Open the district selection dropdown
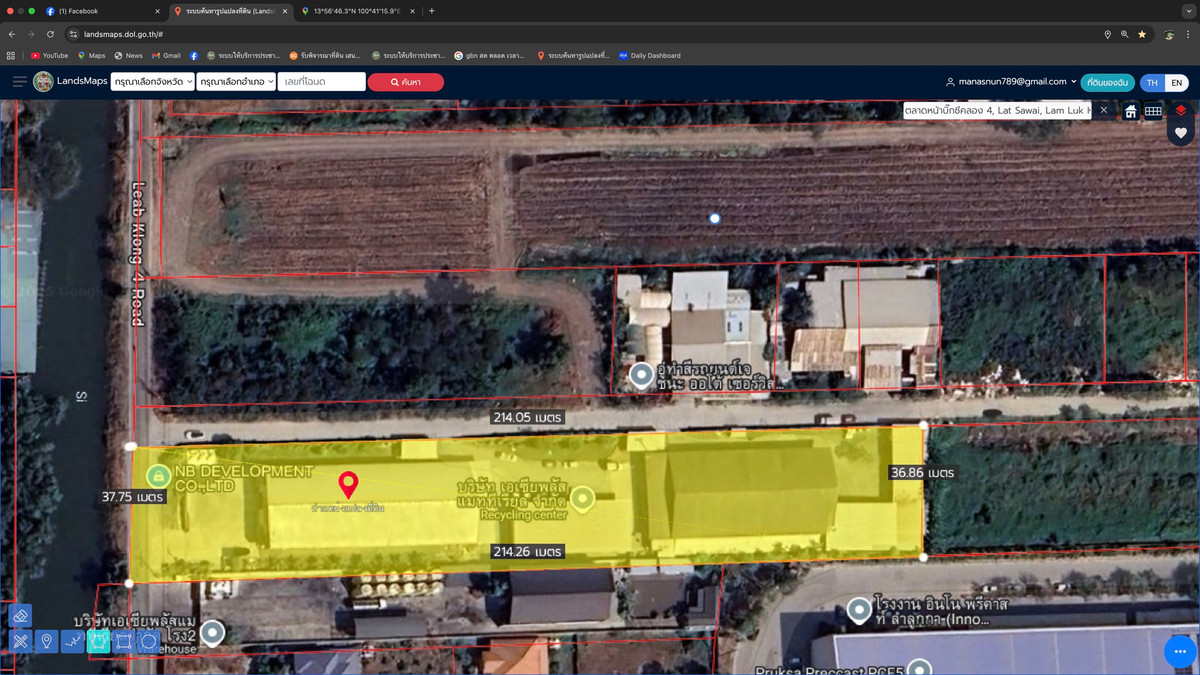 236,82
